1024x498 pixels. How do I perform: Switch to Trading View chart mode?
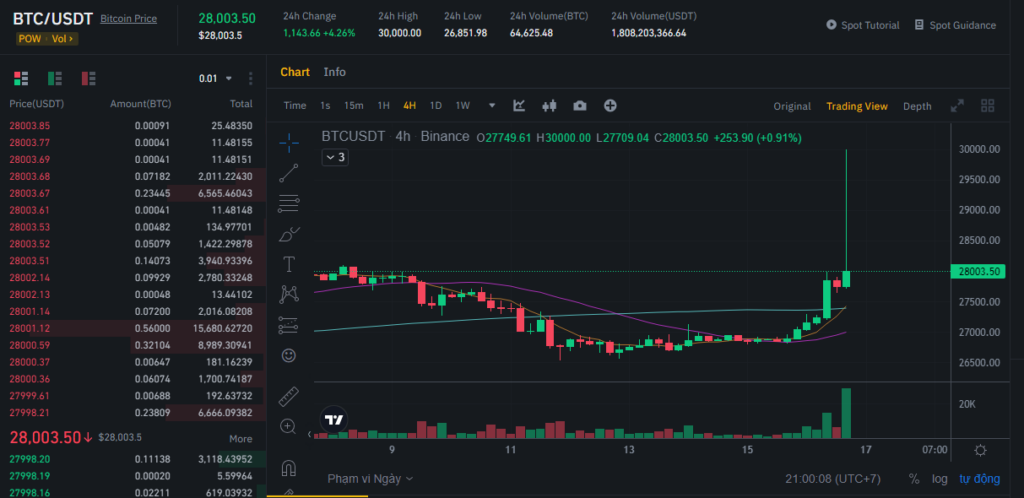click(857, 106)
